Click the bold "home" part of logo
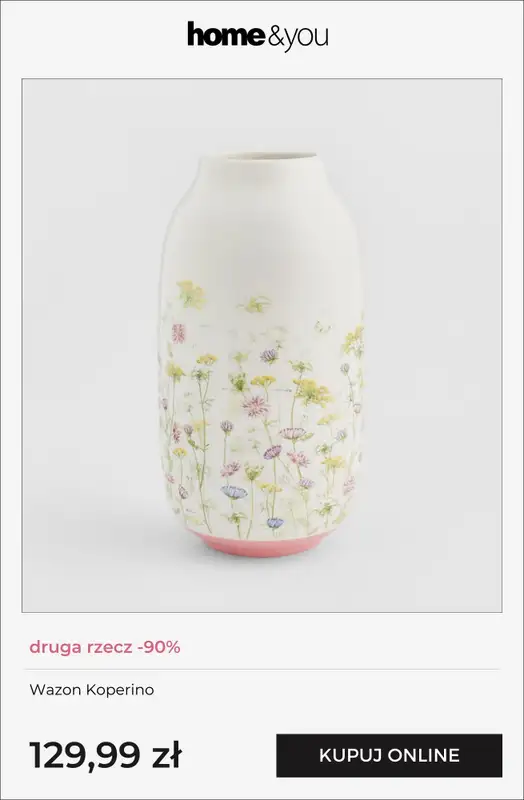This screenshot has width=524, height=800. click(226, 35)
